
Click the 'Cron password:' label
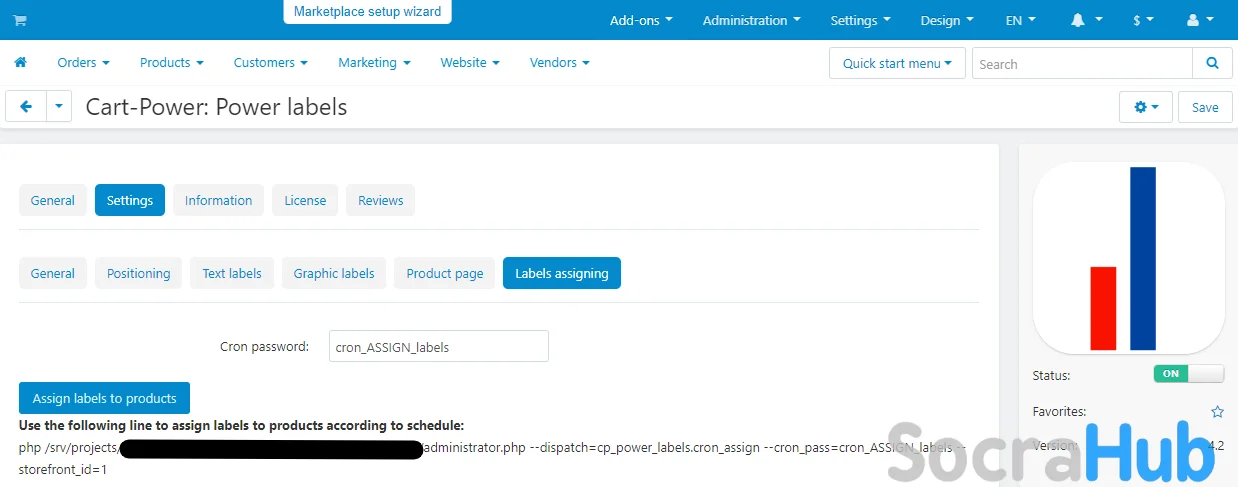(x=264, y=347)
